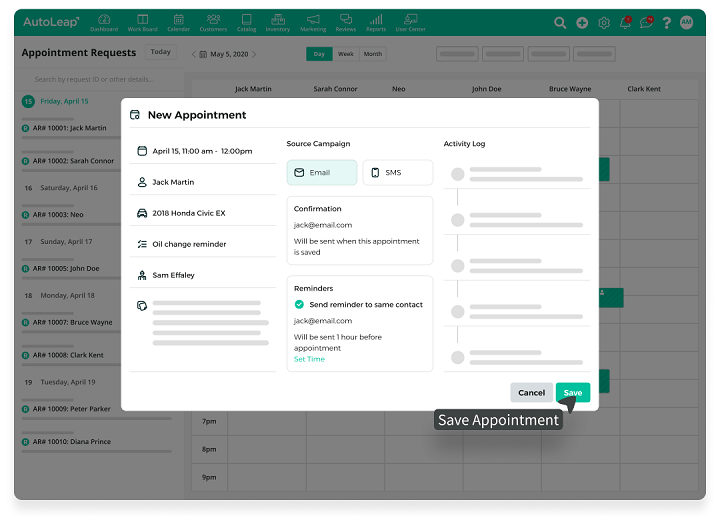This screenshot has width=720, height=516.
Task: Open the notifications bell icon
Action: click(x=625, y=23)
